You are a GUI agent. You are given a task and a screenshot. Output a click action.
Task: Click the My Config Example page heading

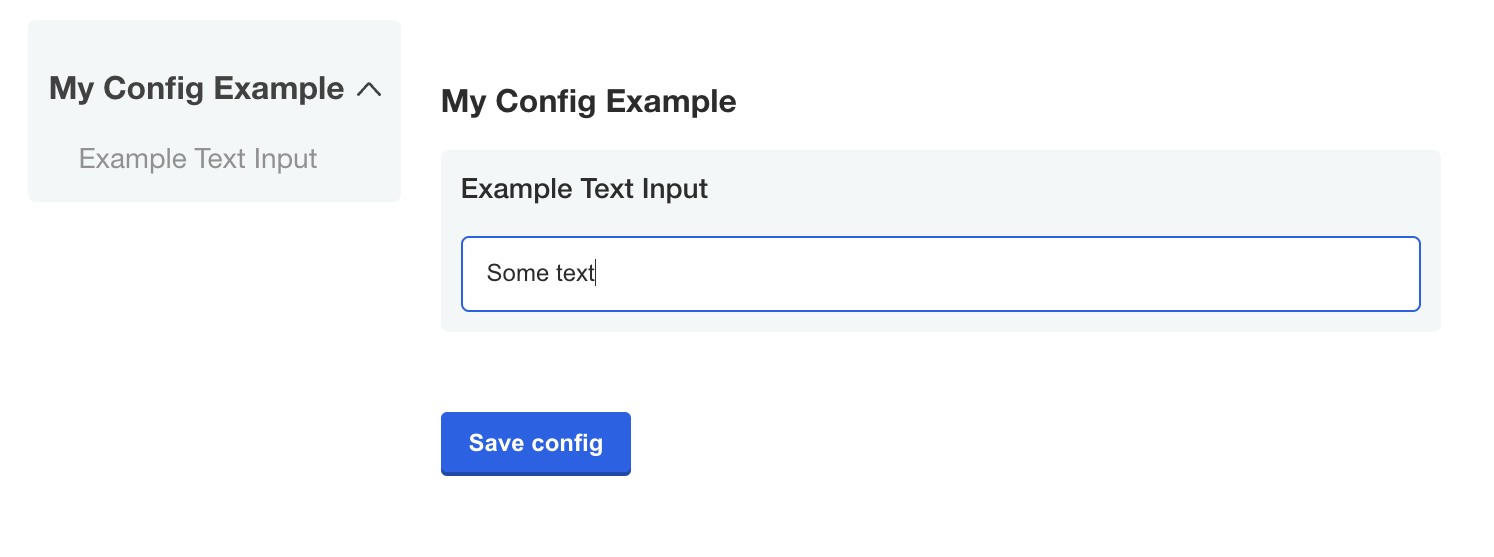[588, 102]
